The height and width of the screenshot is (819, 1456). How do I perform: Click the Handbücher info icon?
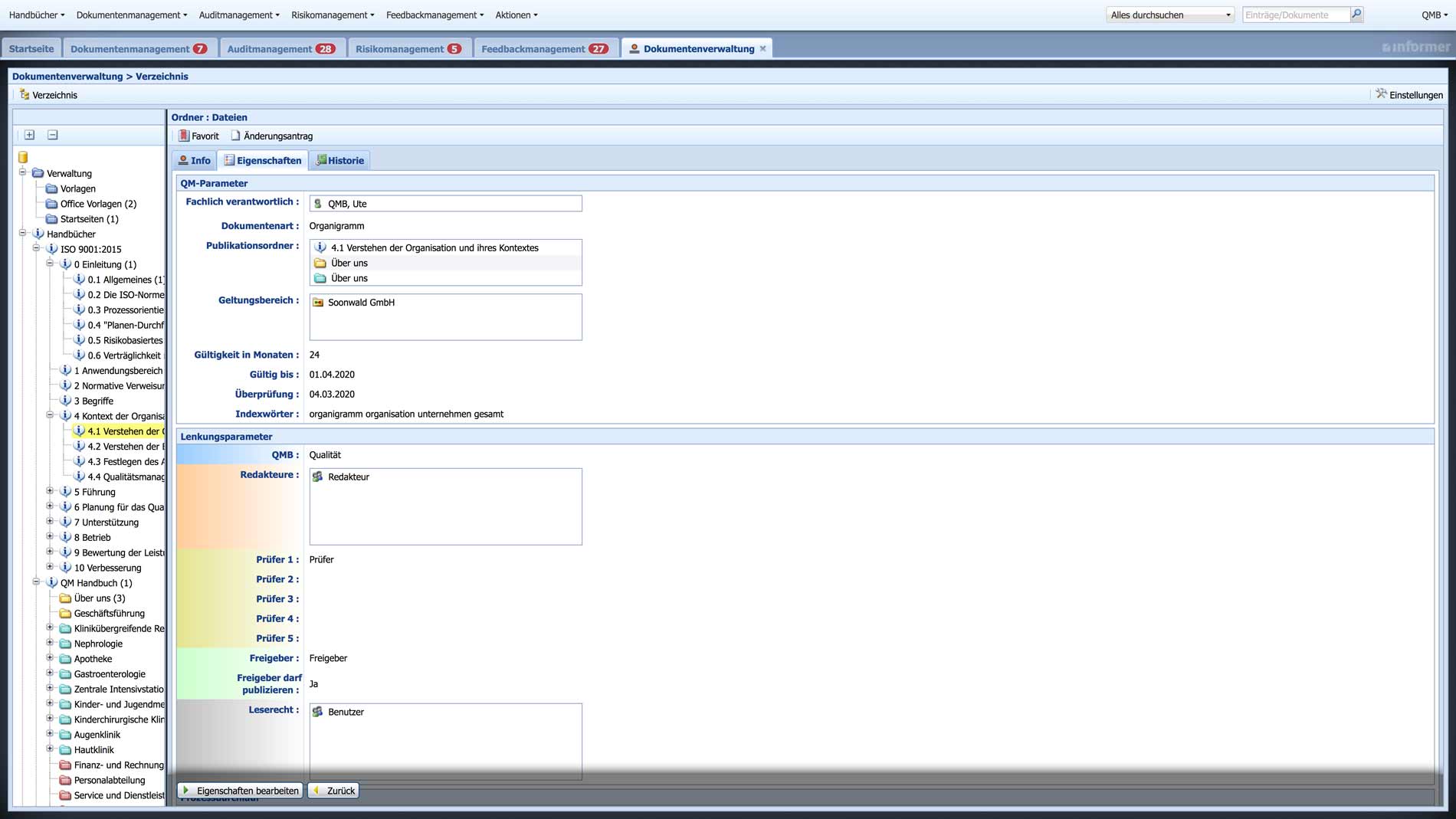[38, 234]
